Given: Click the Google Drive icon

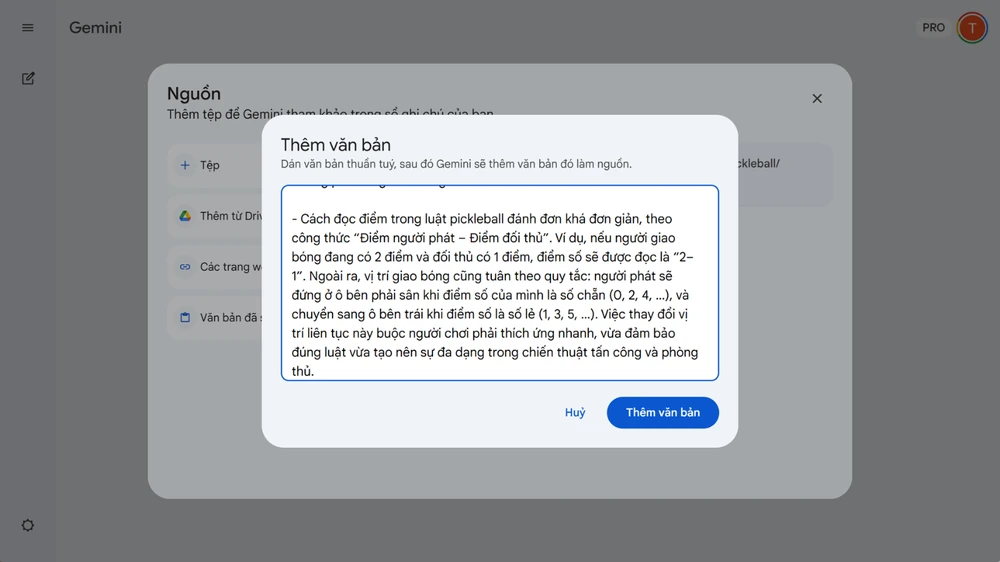Looking at the screenshot, I should tap(185, 216).
